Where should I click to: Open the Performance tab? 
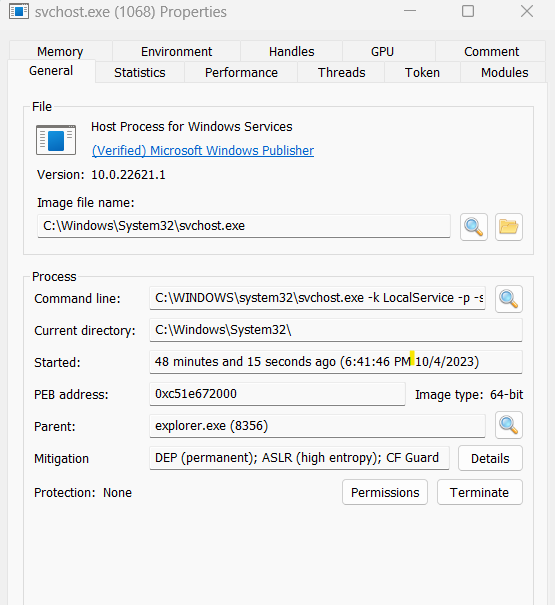241,73
